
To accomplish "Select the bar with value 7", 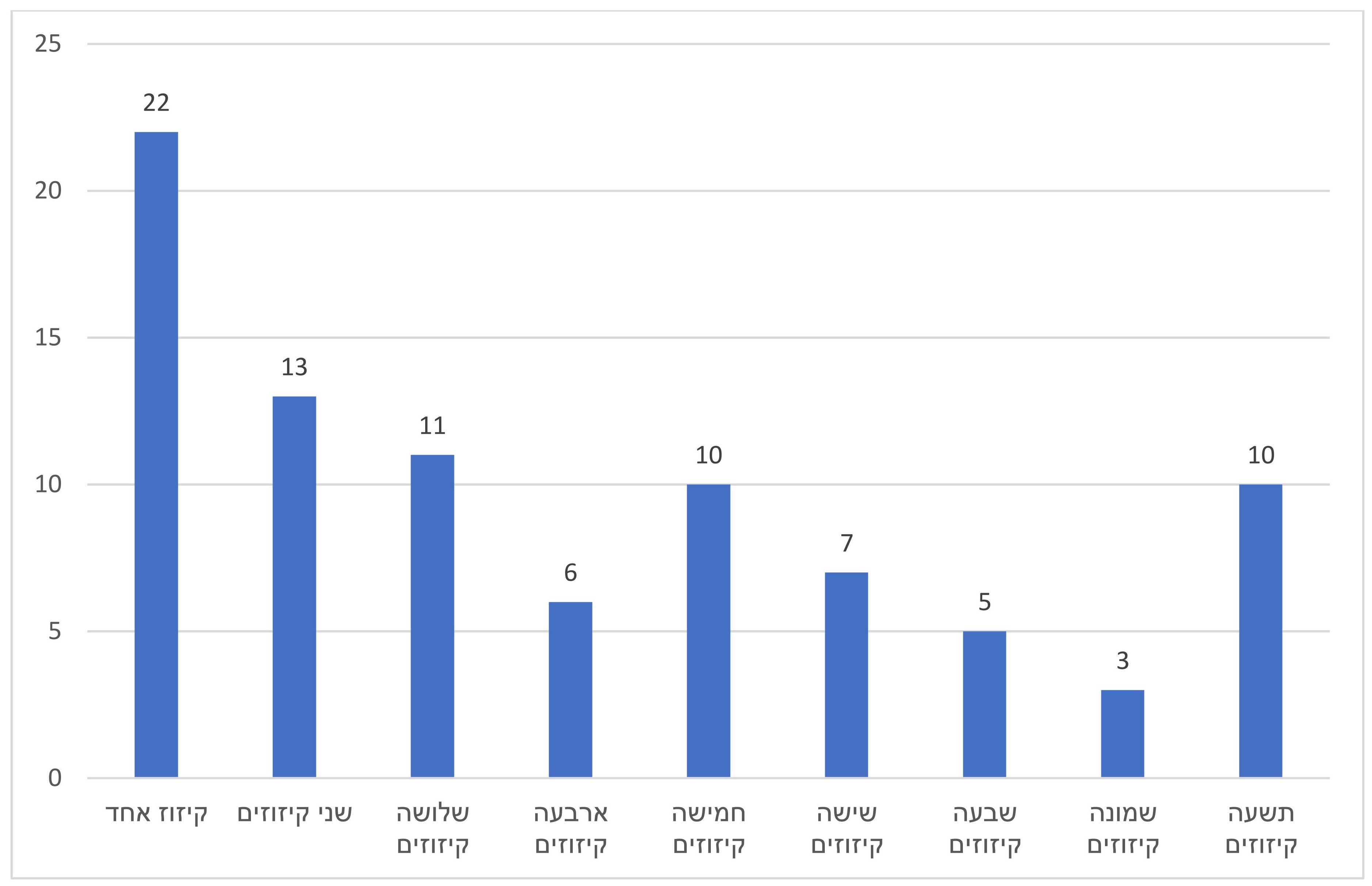I will (x=846, y=674).
